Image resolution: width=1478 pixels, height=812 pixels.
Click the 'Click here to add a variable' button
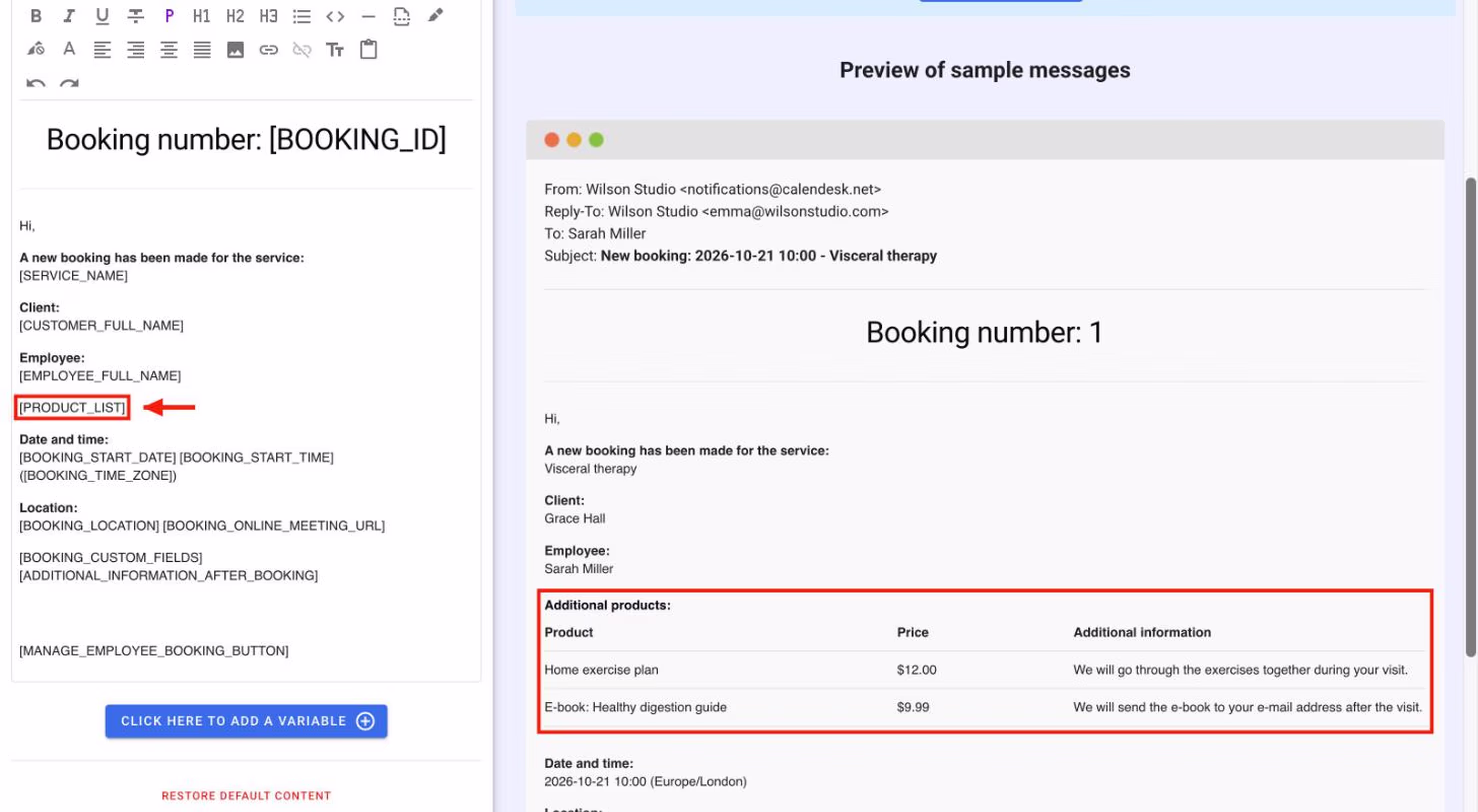point(246,721)
